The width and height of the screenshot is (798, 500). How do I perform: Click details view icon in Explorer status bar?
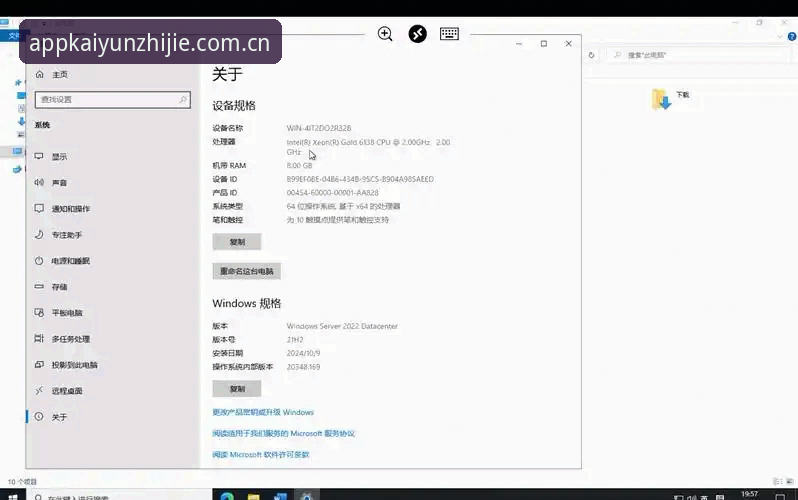pyautogui.click(x=778, y=481)
